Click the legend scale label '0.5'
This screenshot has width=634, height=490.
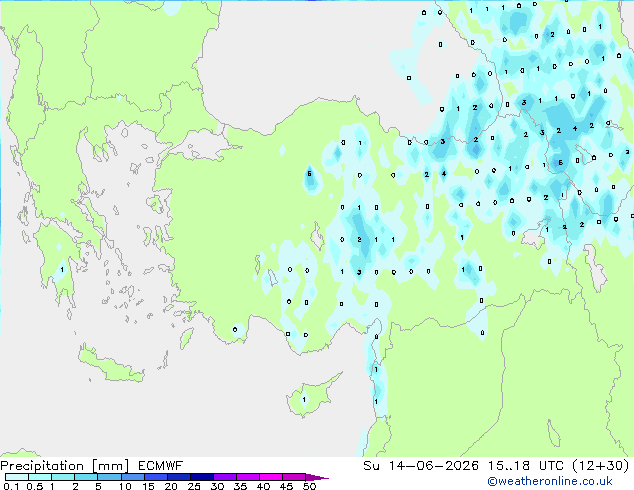point(34,486)
